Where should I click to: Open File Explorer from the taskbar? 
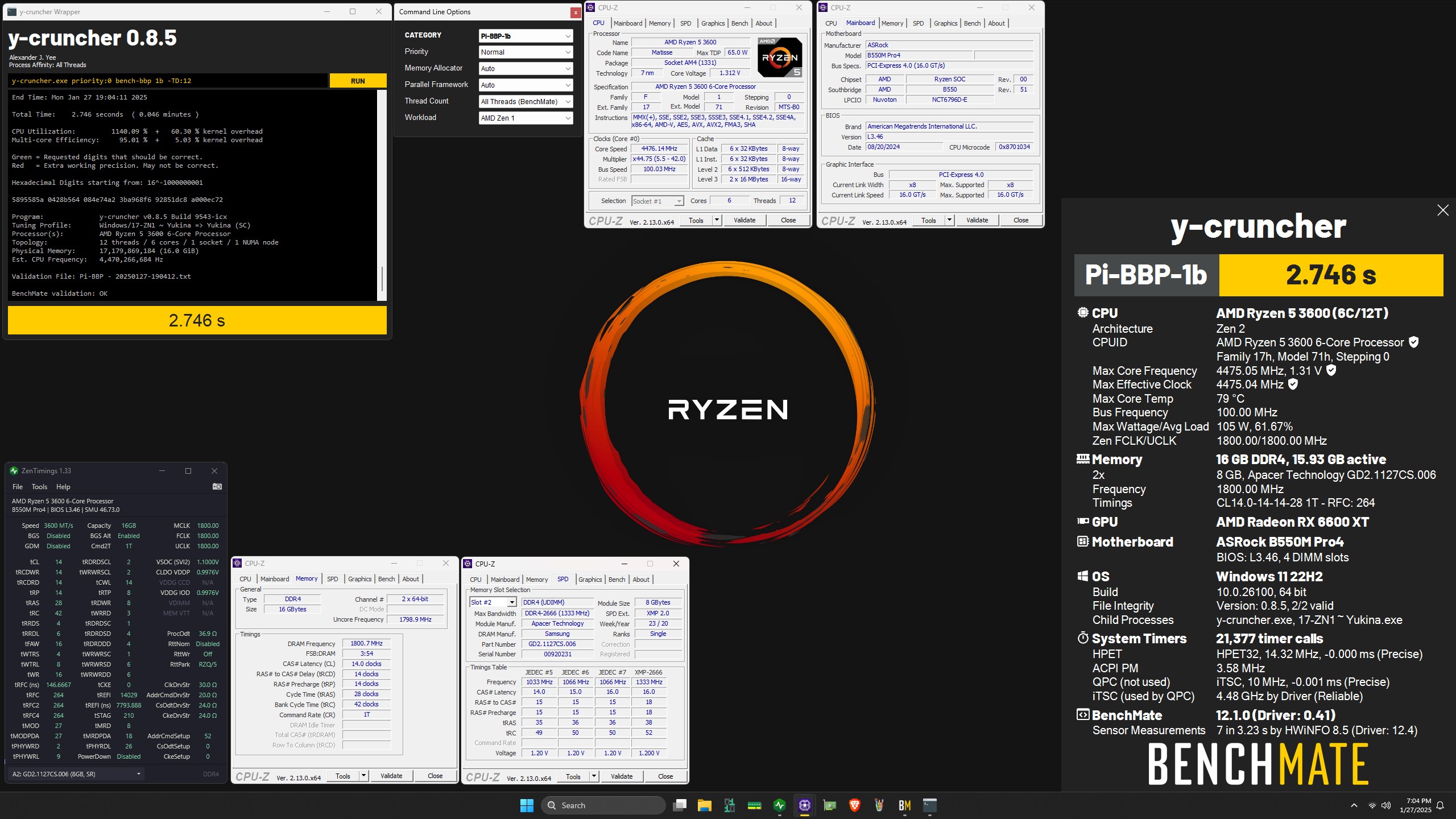(705, 805)
